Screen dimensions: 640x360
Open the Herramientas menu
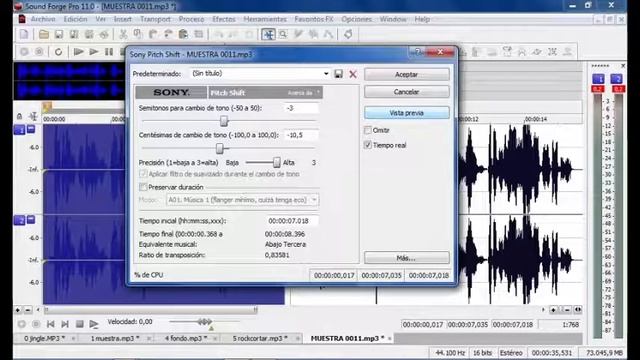point(265,19)
